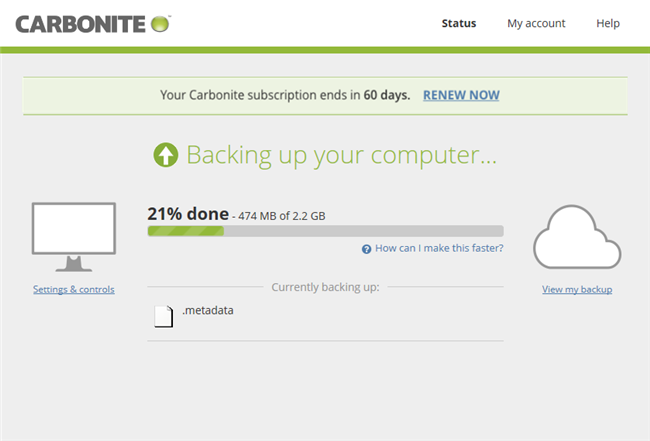Go to My account

536,23
